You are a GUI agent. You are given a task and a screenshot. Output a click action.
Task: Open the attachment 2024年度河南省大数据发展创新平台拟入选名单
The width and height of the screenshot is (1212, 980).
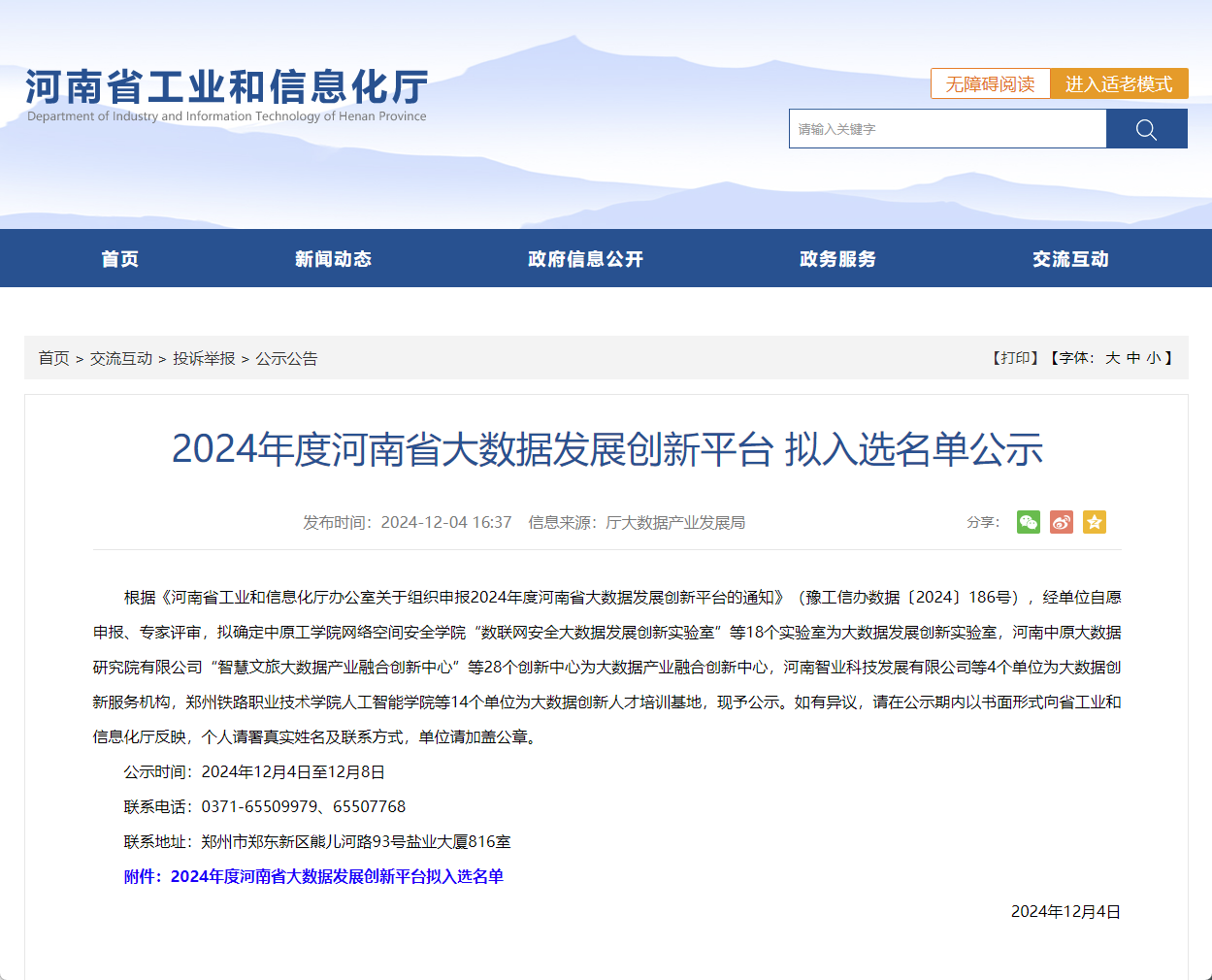pos(337,876)
